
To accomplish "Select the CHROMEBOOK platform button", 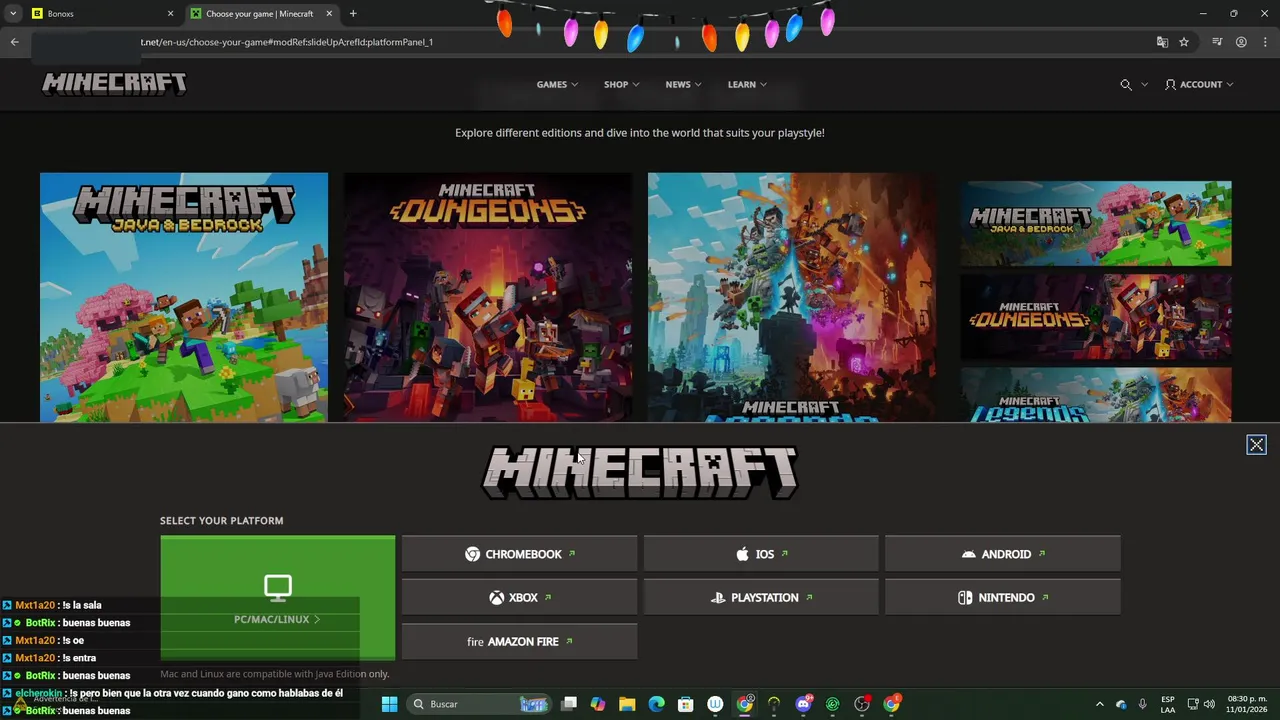I will [519, 554].
